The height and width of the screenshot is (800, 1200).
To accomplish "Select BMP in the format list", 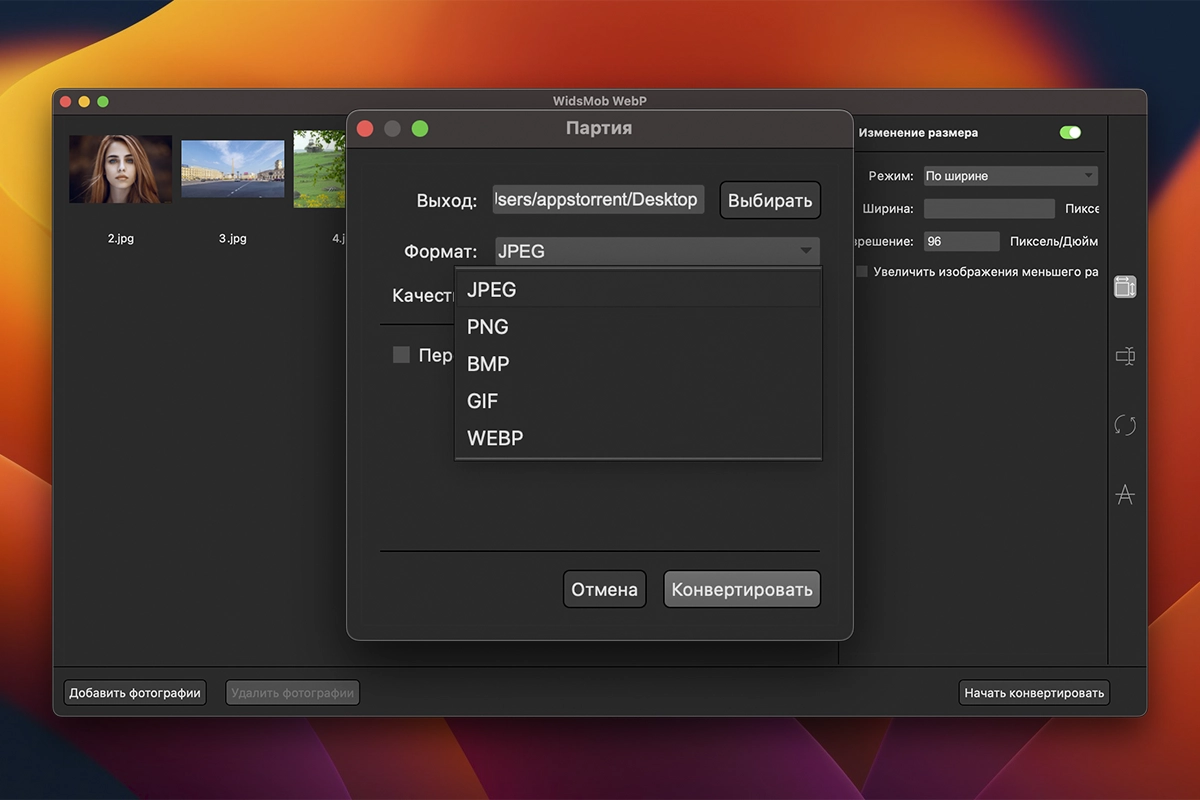I will click(x=488, y=364).
